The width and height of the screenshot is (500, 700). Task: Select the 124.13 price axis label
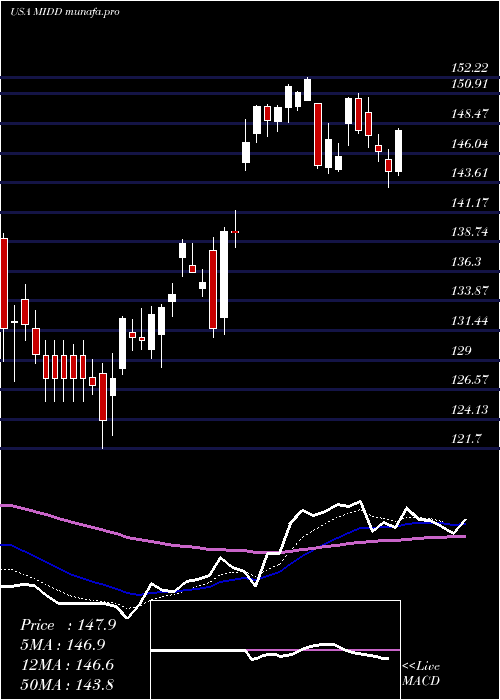point(469,409)
